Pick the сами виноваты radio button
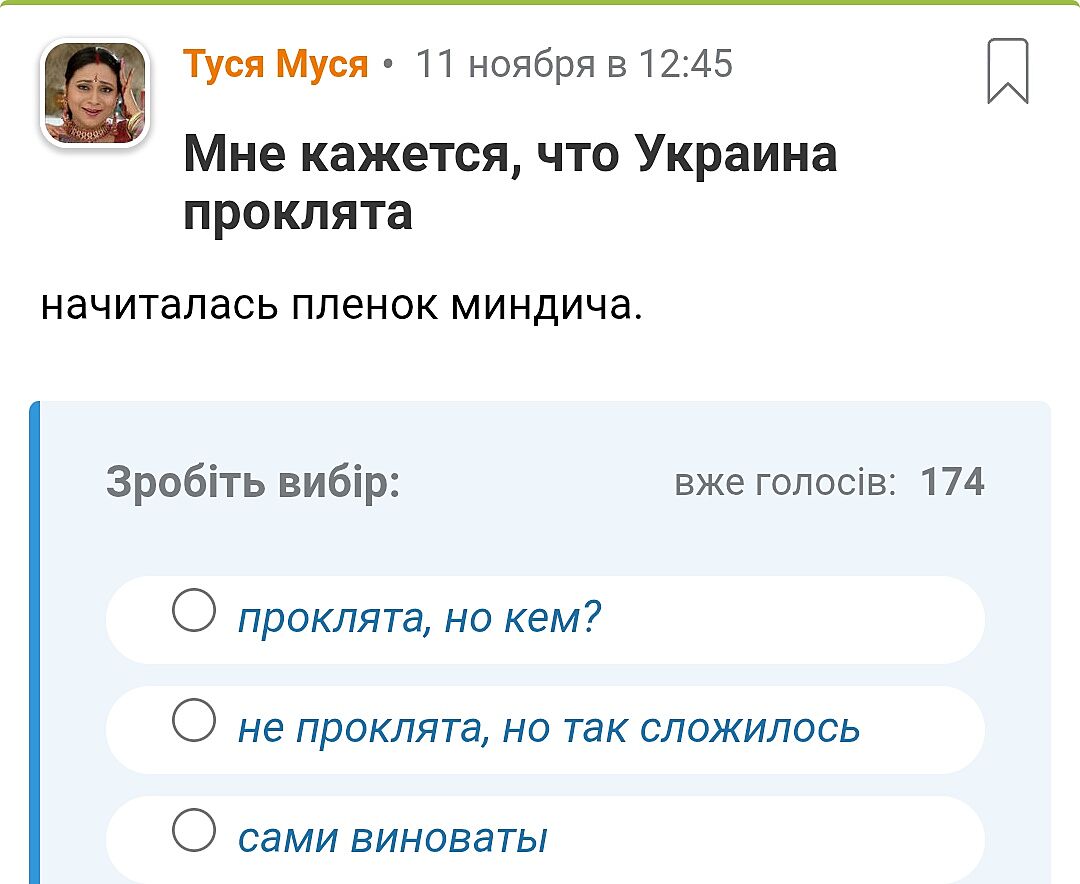The width and height of the screenshot is (1080, 884). 193,828
